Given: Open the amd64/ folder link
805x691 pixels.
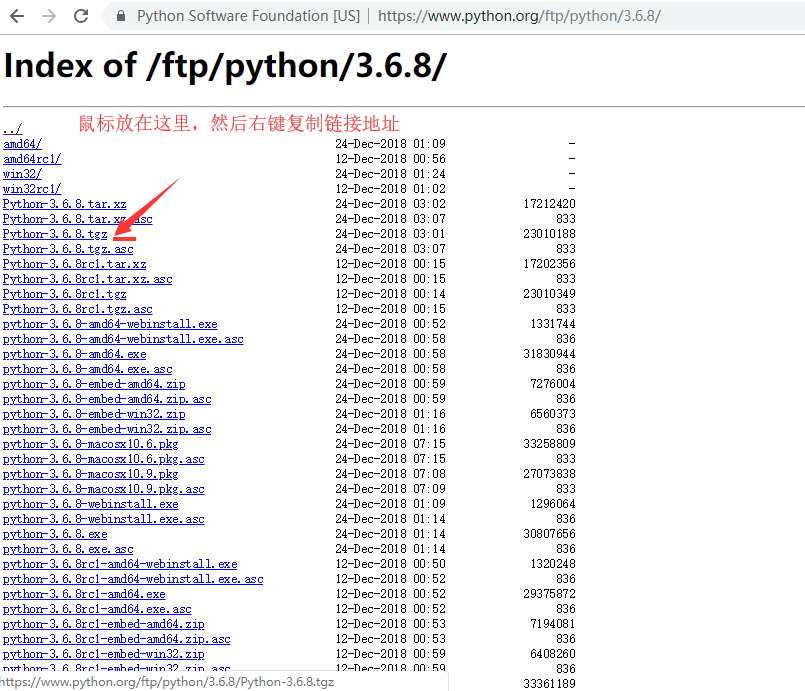Looking at the screenshot, I should (22, 144).
